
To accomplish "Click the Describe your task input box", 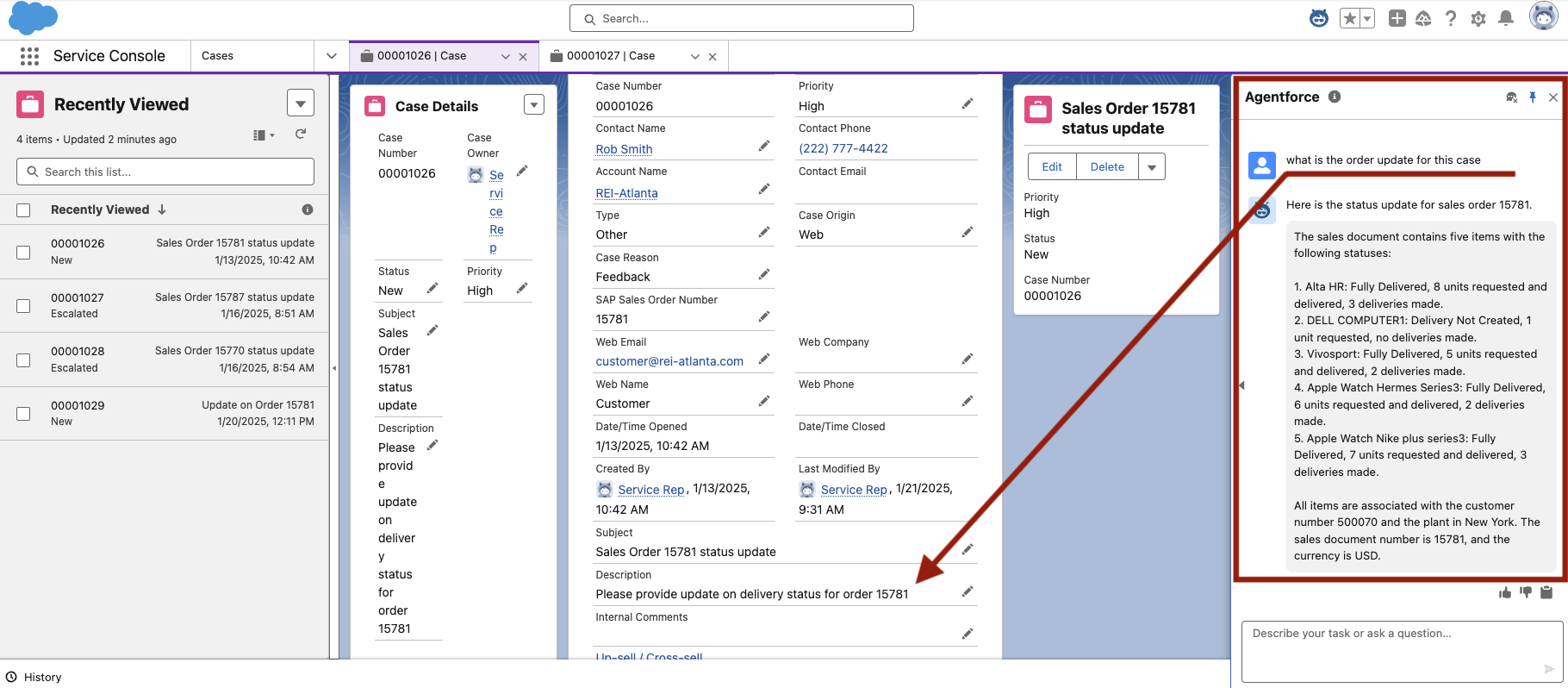I will [1402, 651].
